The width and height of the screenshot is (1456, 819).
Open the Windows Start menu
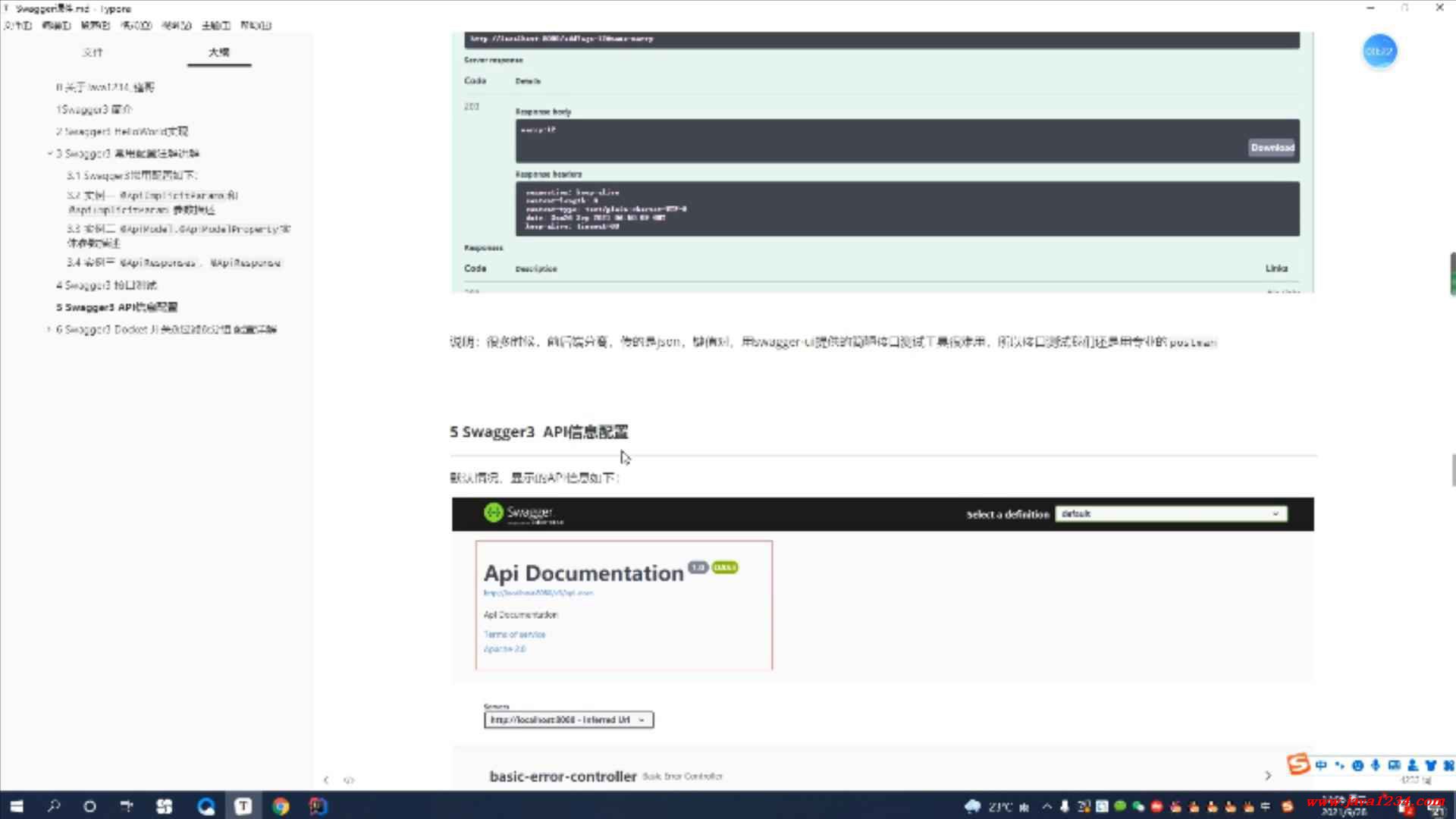tap(17, 806)
